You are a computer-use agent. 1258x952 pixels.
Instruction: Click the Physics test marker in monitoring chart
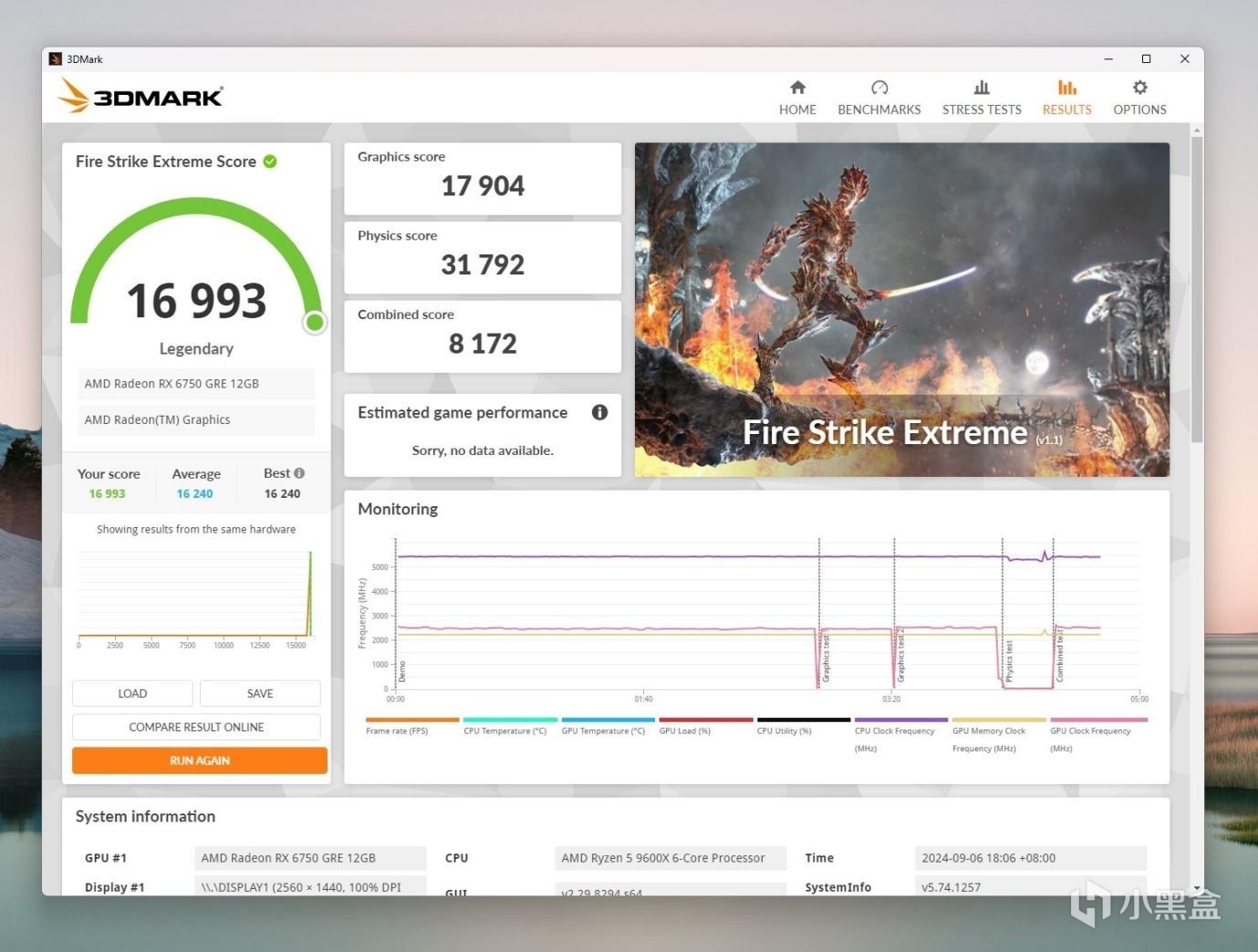[1009, 660]
